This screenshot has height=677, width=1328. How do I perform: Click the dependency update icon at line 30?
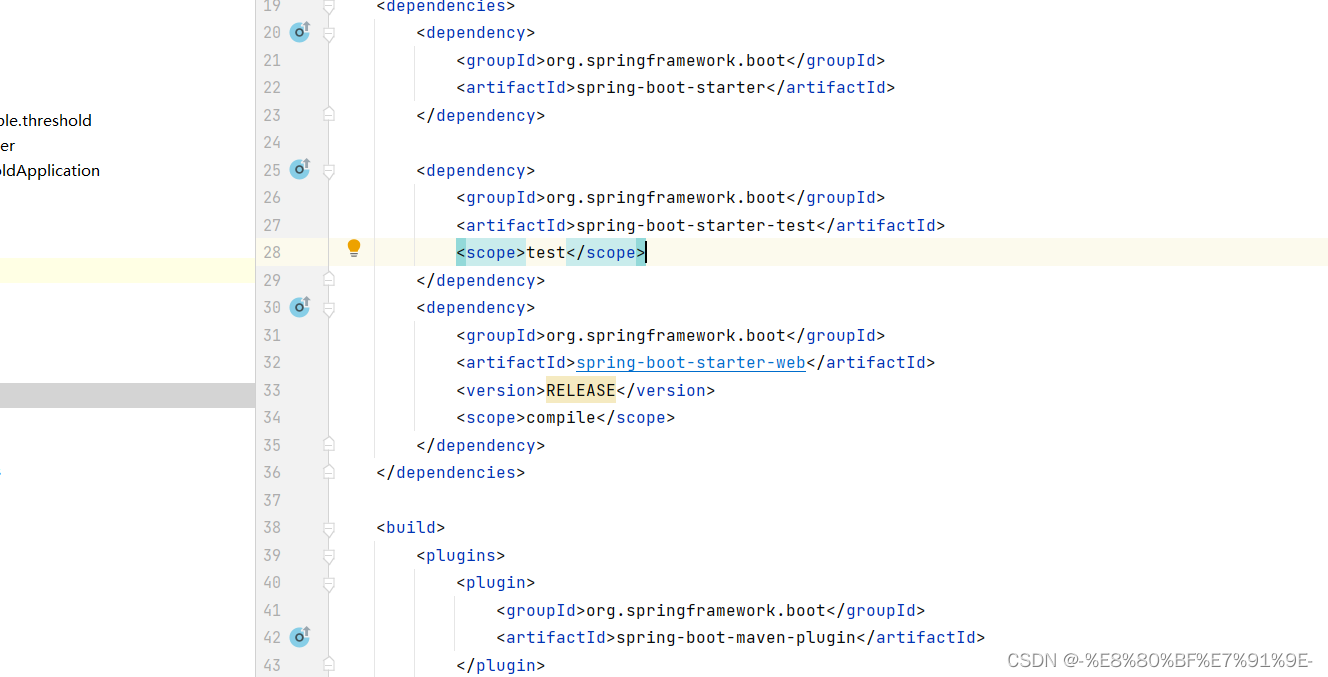tap(299, 307)
